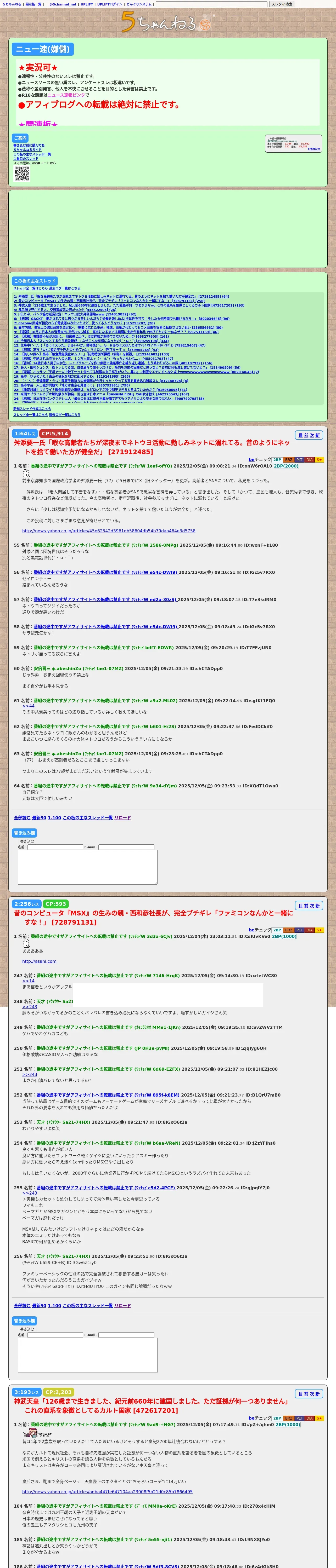Click リロード below thread 271912485
Image resolution: width=336 pixels, height=1568 pixels.
(122, 817)
